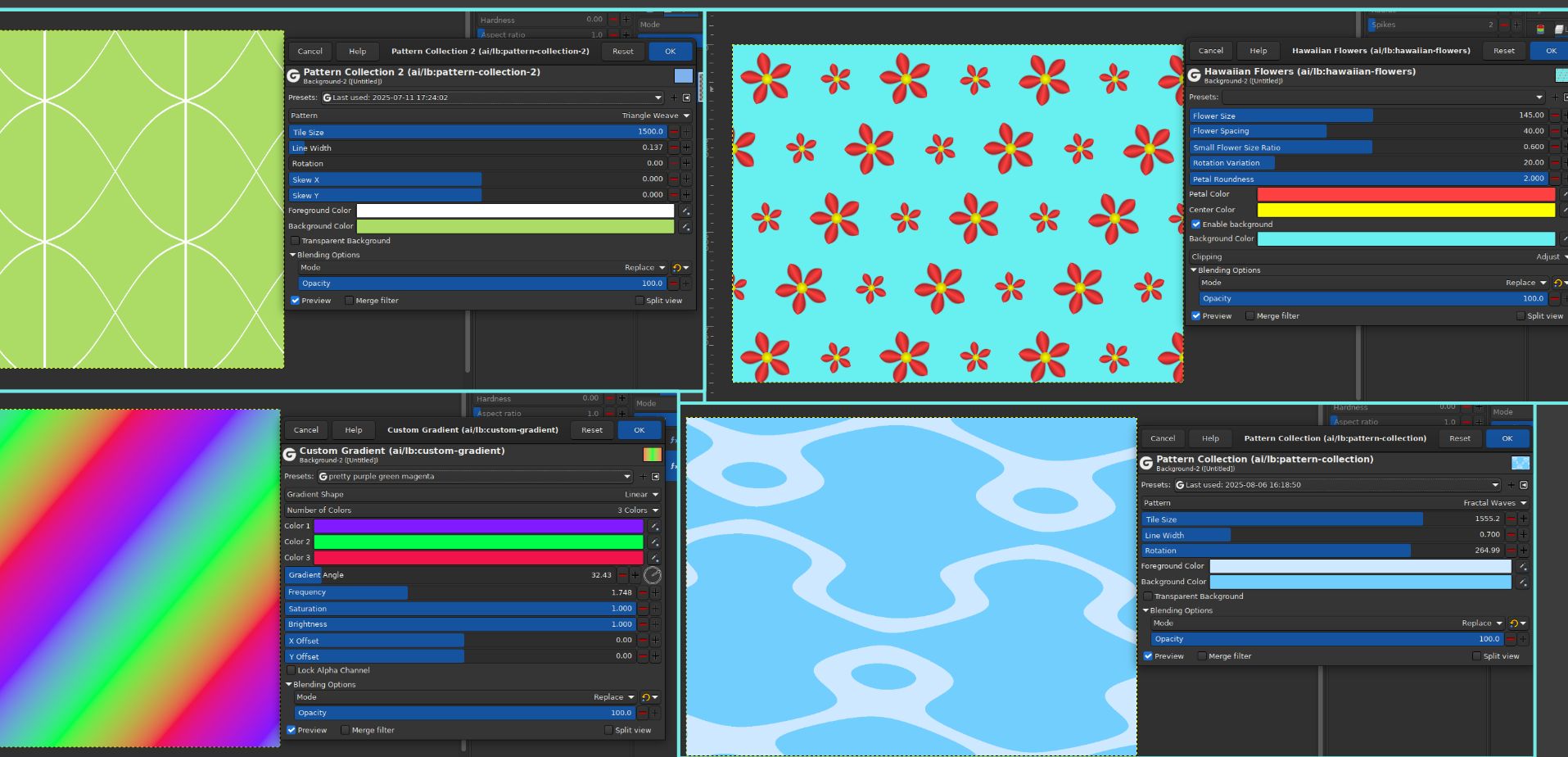The width and height of the screenshot is (1568, 757).
Task: Open blend space menu in Custom Gradient
Action: 649,698
